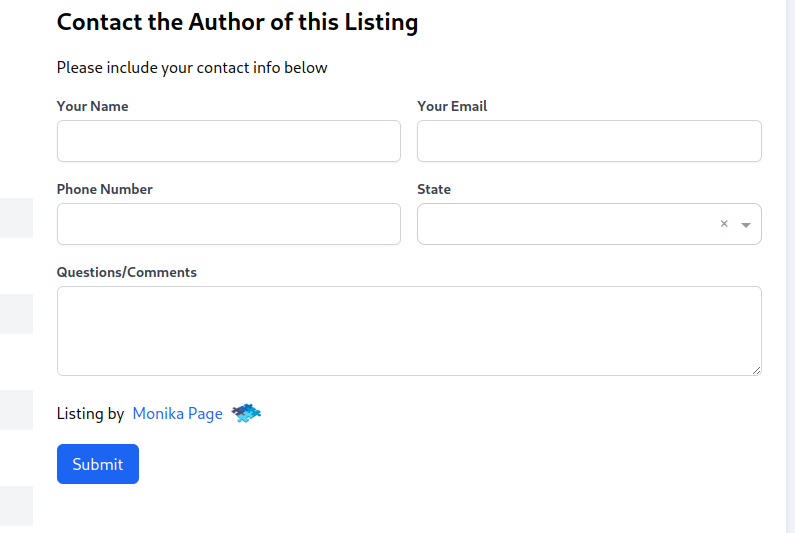Click into the Your Email text box
795x533 pixels.
(x=589, y=141)
